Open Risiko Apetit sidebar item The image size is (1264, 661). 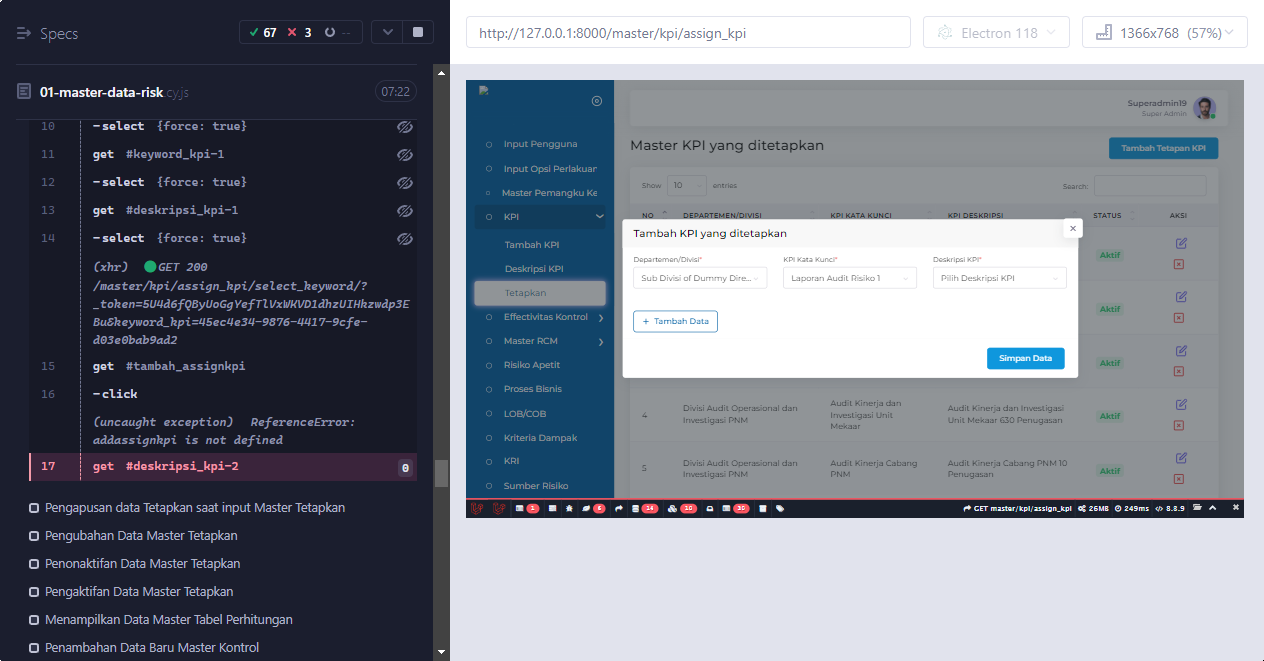coord(532,365)
